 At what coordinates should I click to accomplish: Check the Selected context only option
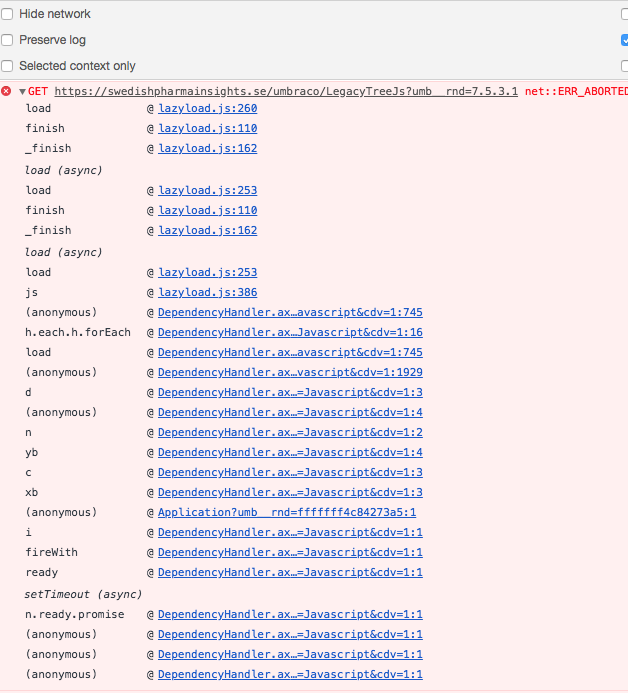coord(8,66)
